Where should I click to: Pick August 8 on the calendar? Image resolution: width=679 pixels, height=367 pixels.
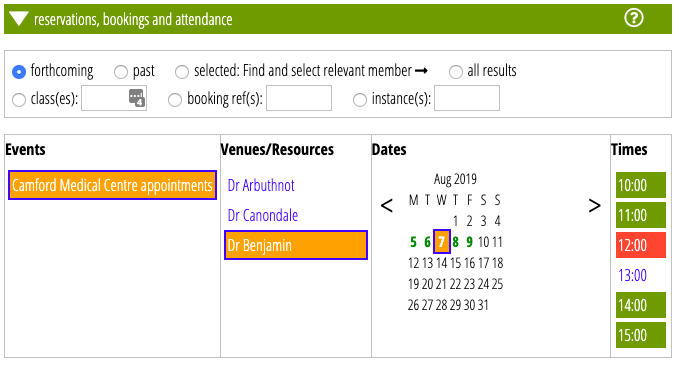(x=456, y=241)
